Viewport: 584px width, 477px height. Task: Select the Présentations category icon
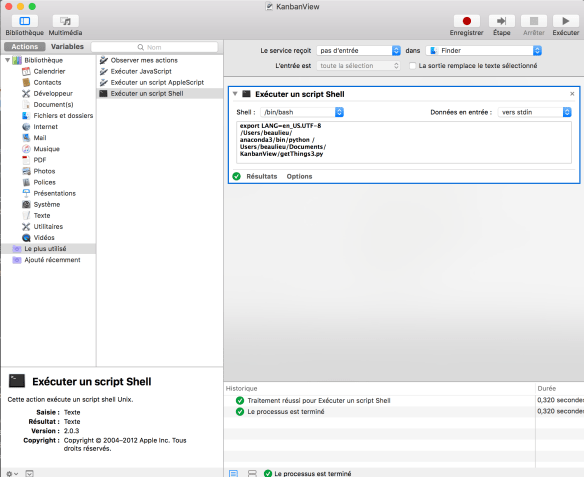pos(26,193)
